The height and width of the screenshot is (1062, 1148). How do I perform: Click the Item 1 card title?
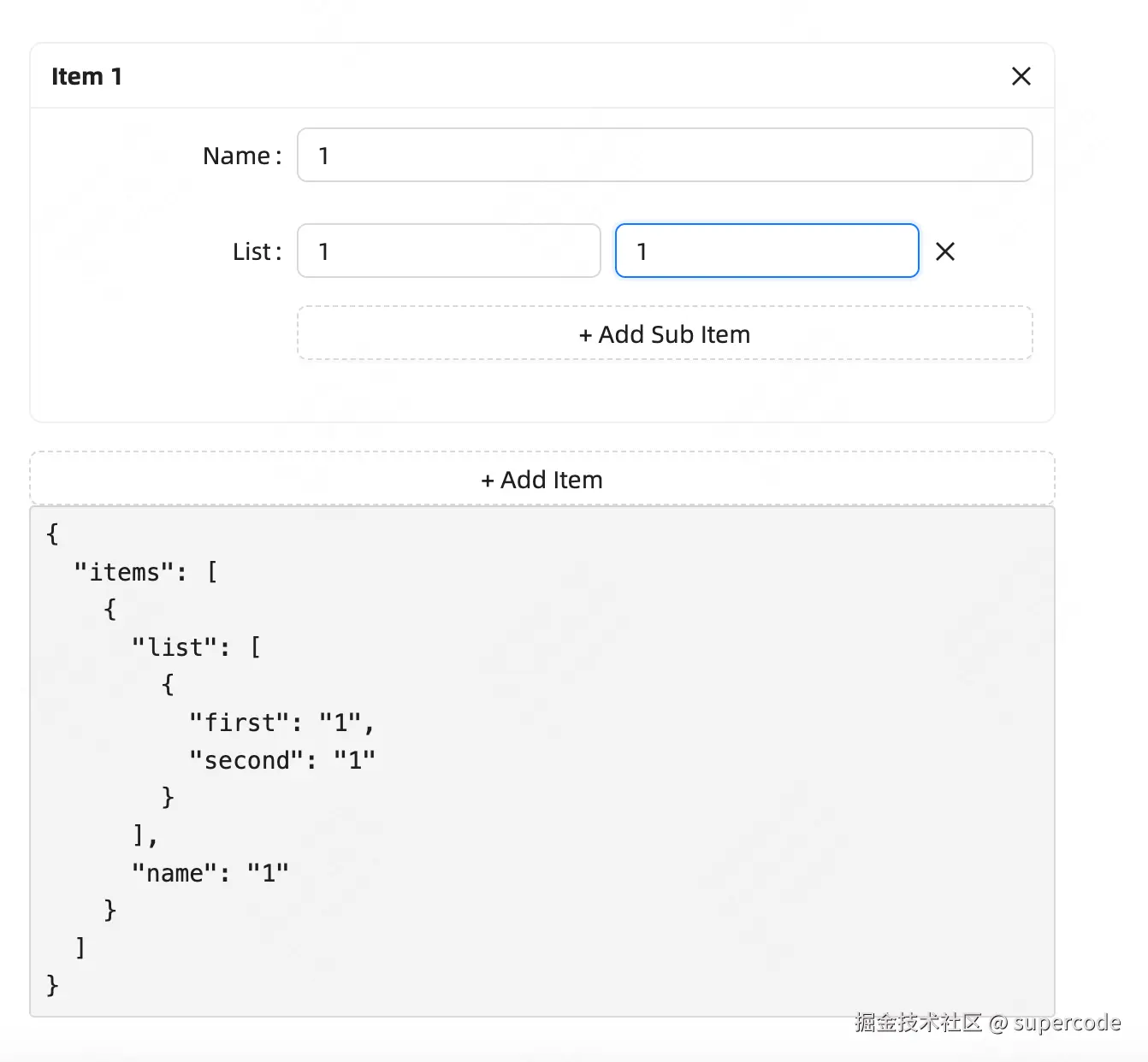click(x=86, y=76)
